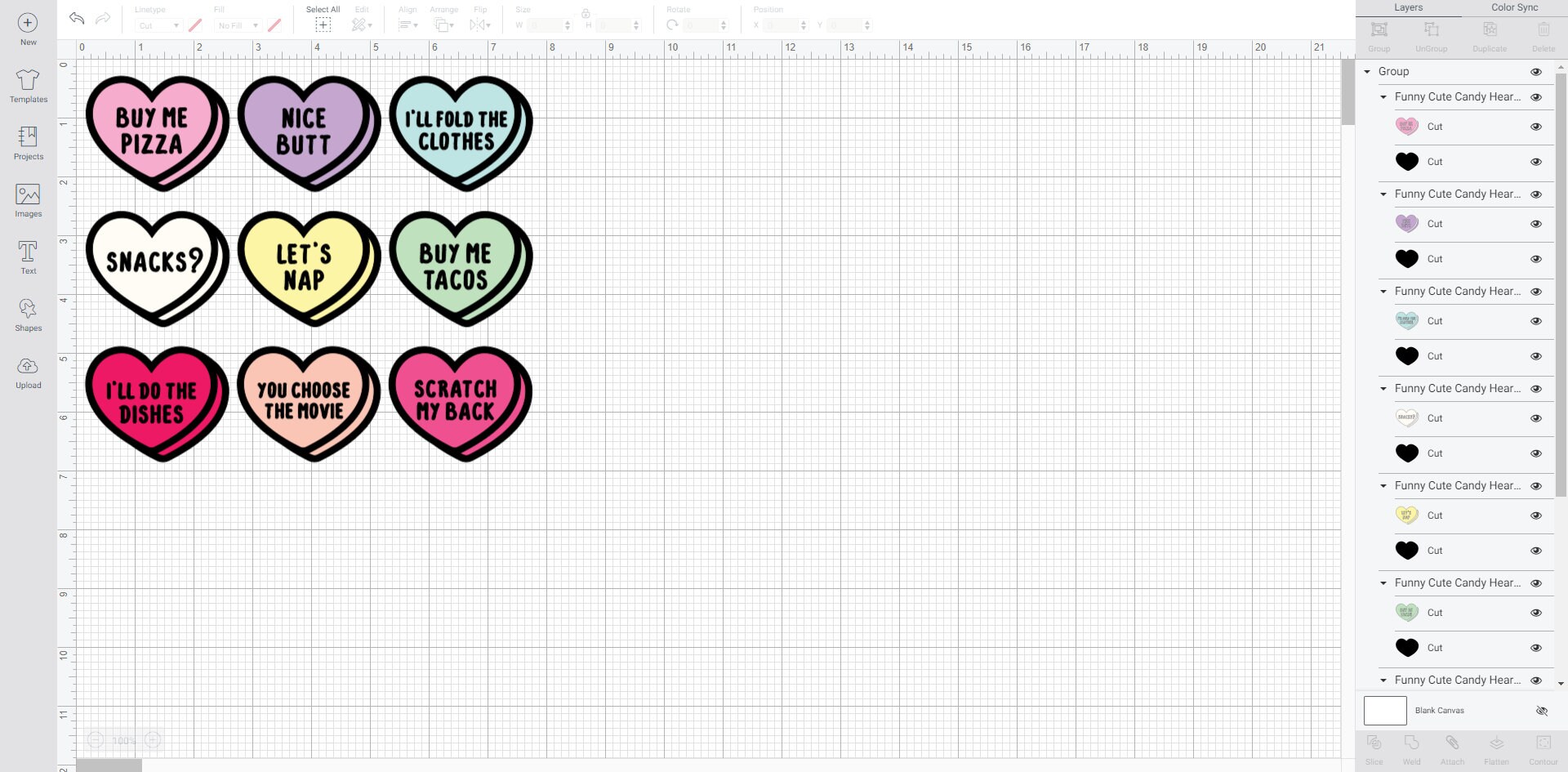Open the Images panel
The image size is (1568, 772).
(28, 199)
